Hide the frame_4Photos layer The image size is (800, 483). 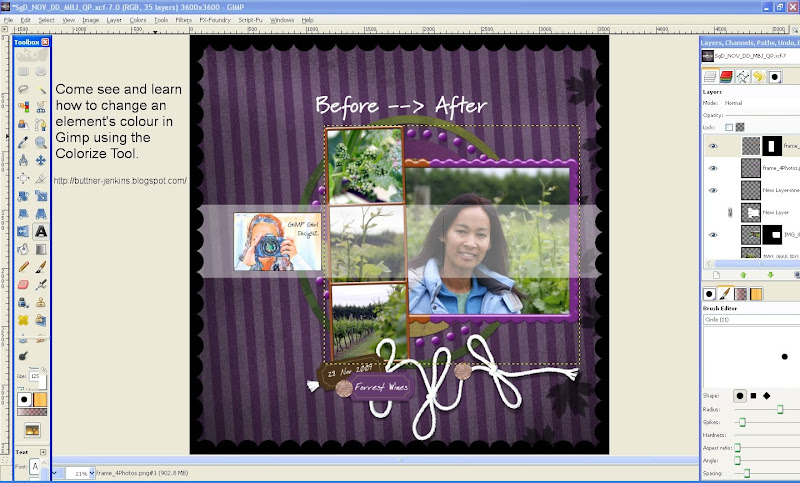click(x=713, y=168)
